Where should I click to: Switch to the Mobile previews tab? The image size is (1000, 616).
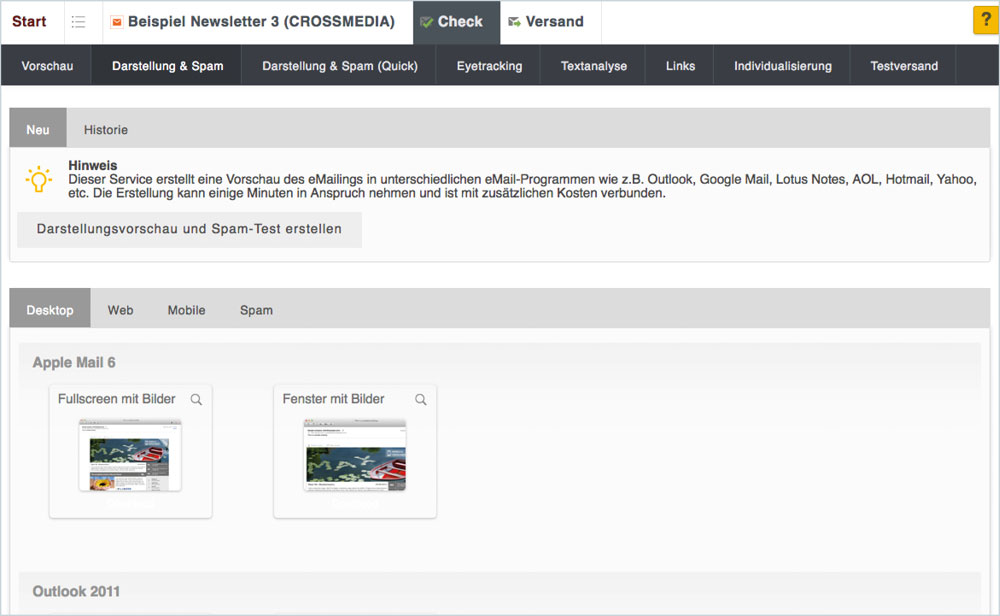(186, 310)
